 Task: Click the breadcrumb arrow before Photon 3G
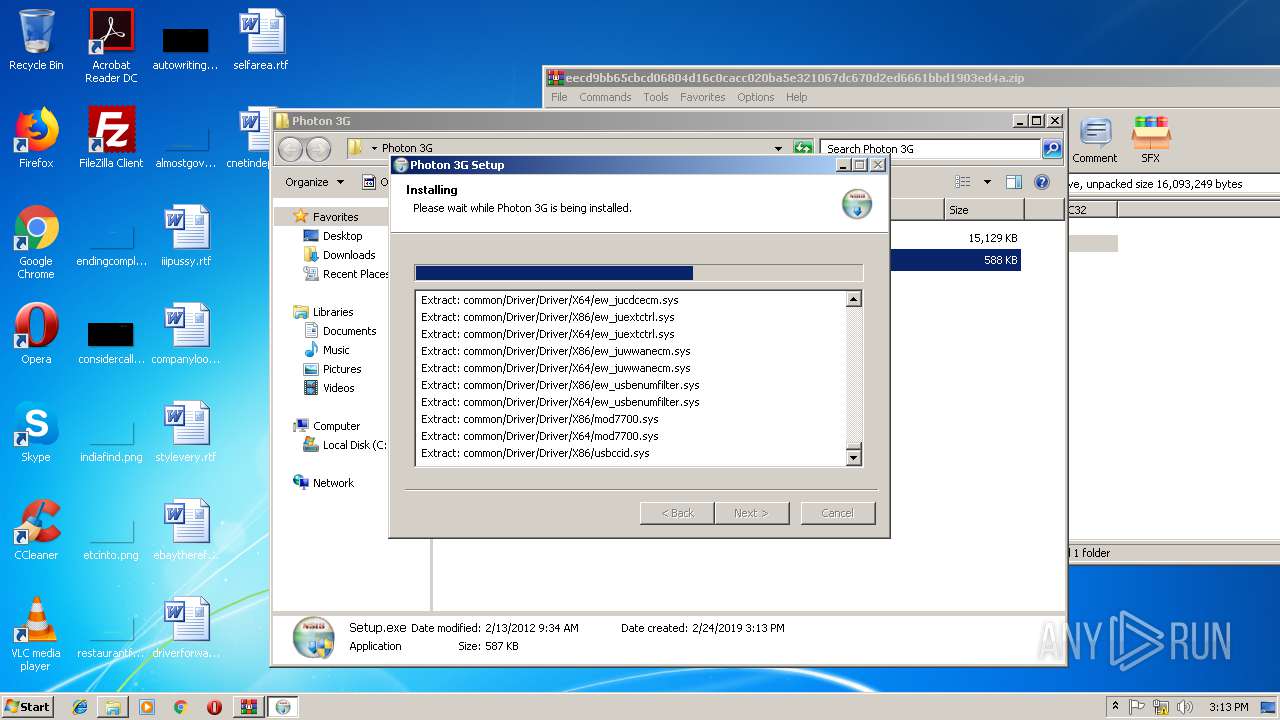click(373, 149)
